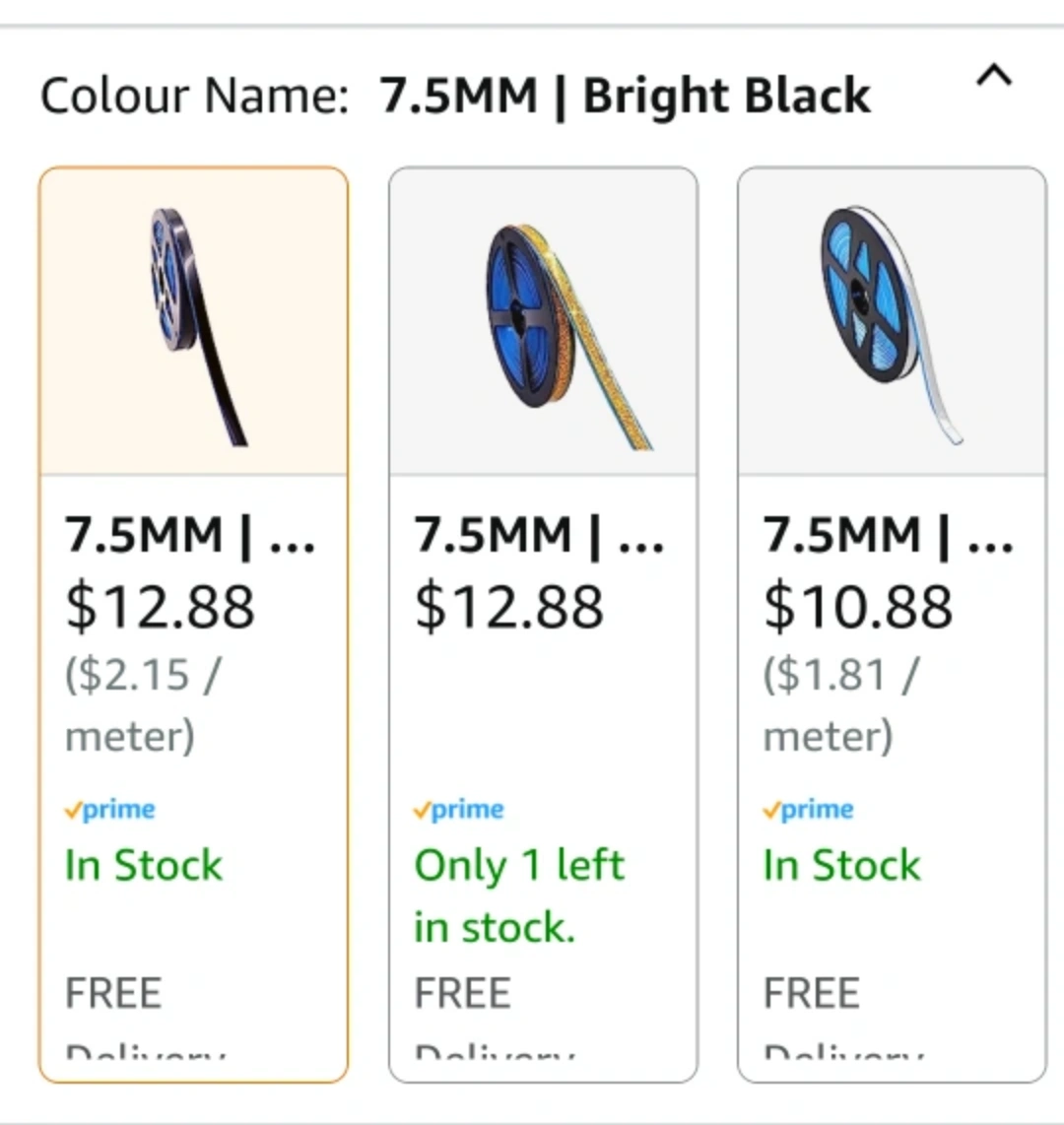Click the $10.88 price on the white tape card
This screenshot has height=1125, width=1064.
(x=858, y=606)
